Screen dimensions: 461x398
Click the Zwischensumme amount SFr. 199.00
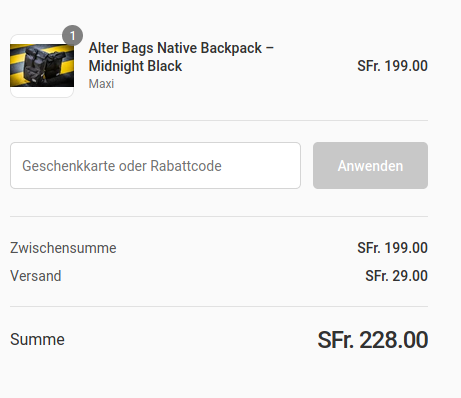392,248
